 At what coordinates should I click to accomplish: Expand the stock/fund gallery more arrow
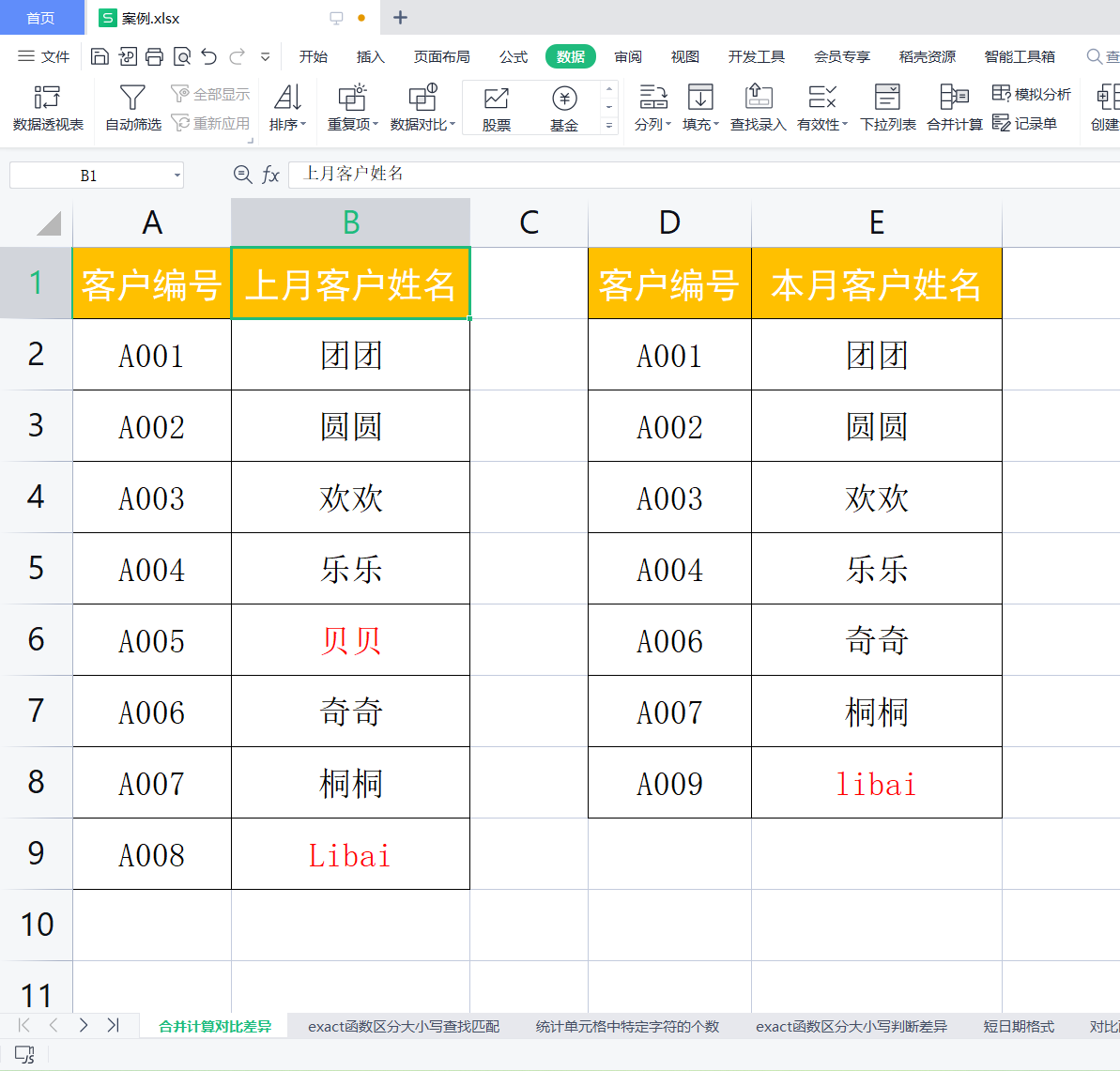609,126
